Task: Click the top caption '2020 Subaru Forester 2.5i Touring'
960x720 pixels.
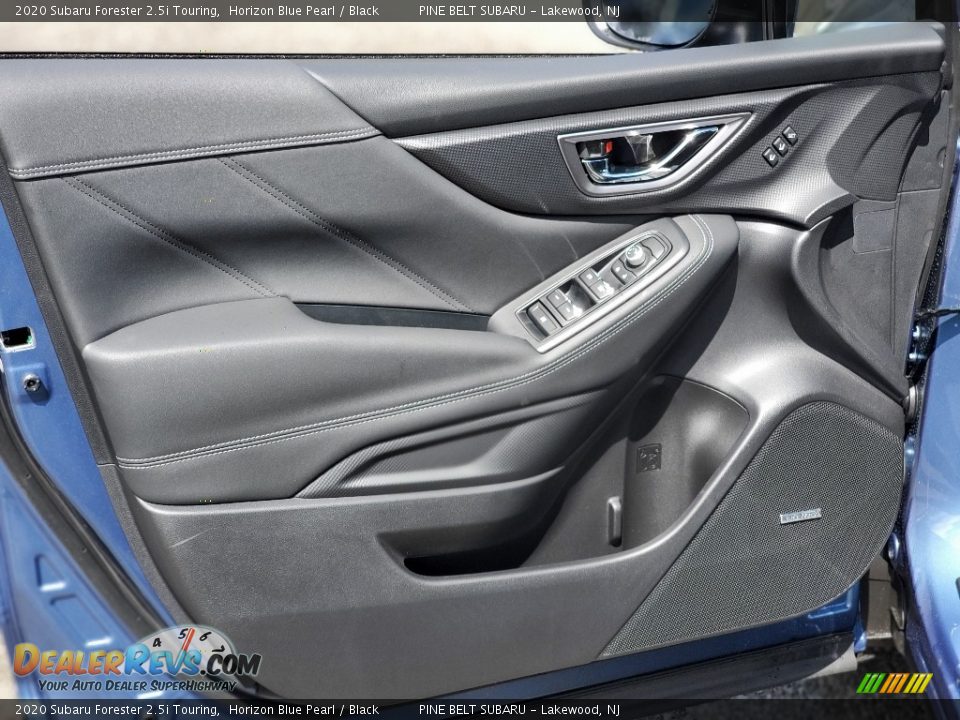Action: pyautogui.click(x=117, y=10)
